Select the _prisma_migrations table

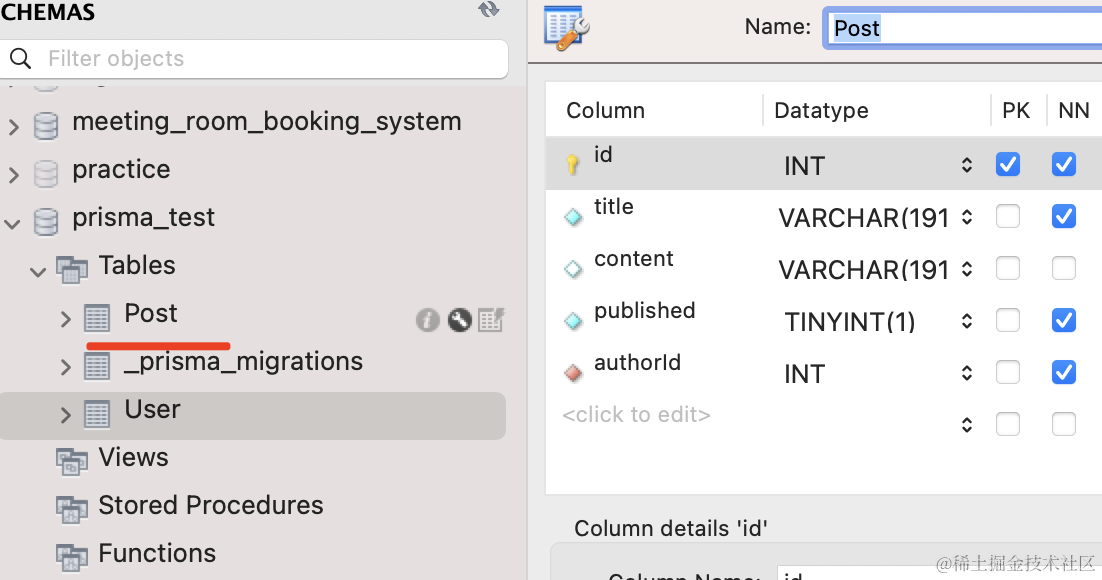(x=243, y=362)
